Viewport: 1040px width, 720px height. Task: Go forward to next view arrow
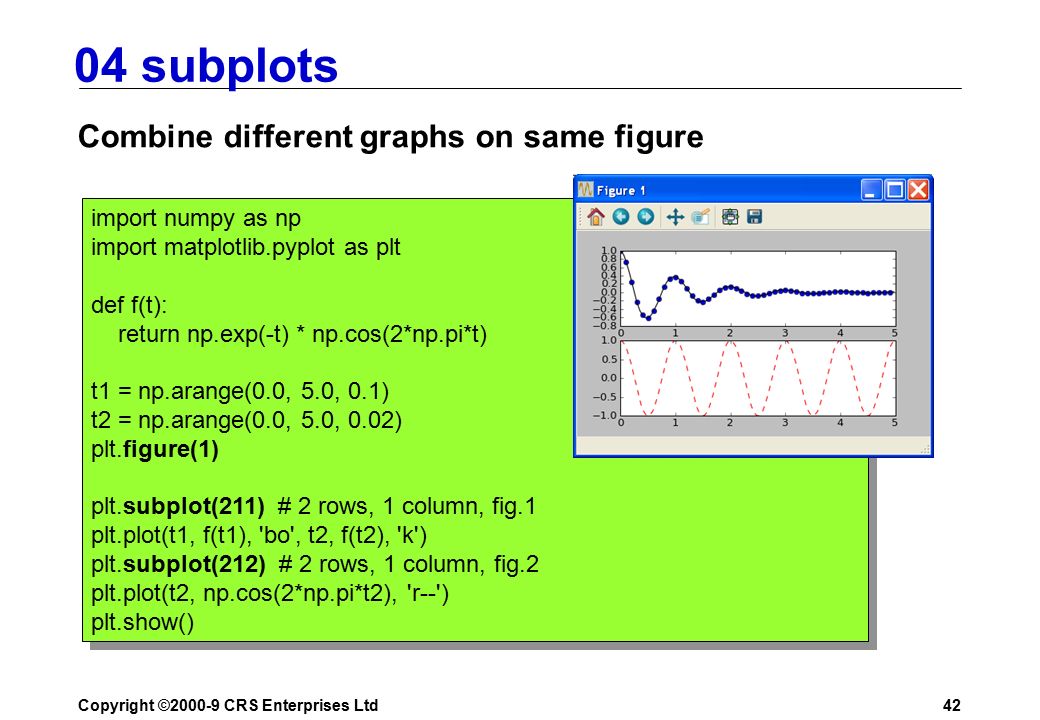(x=645, y=217)
